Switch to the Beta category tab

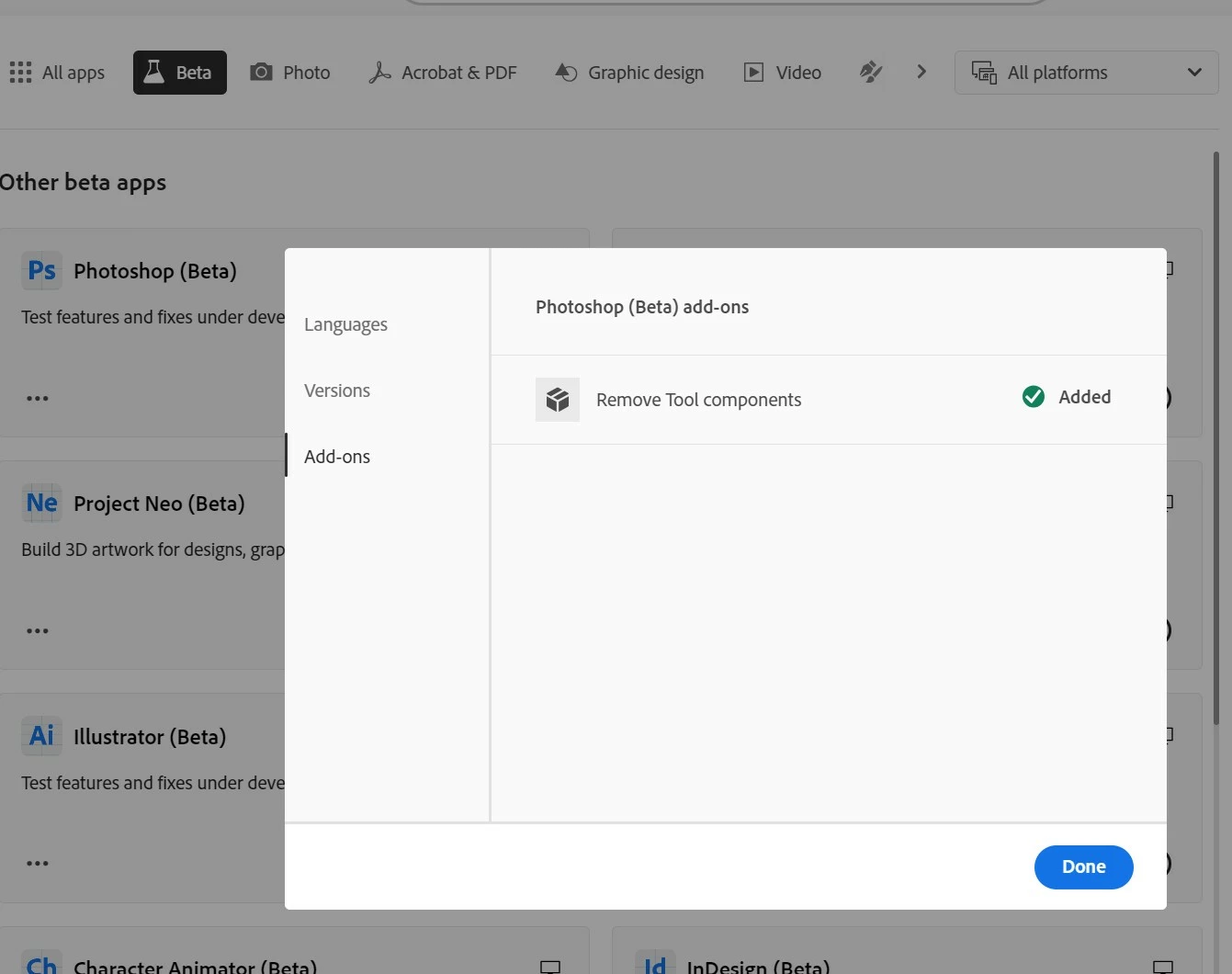(x=180, y=73)
